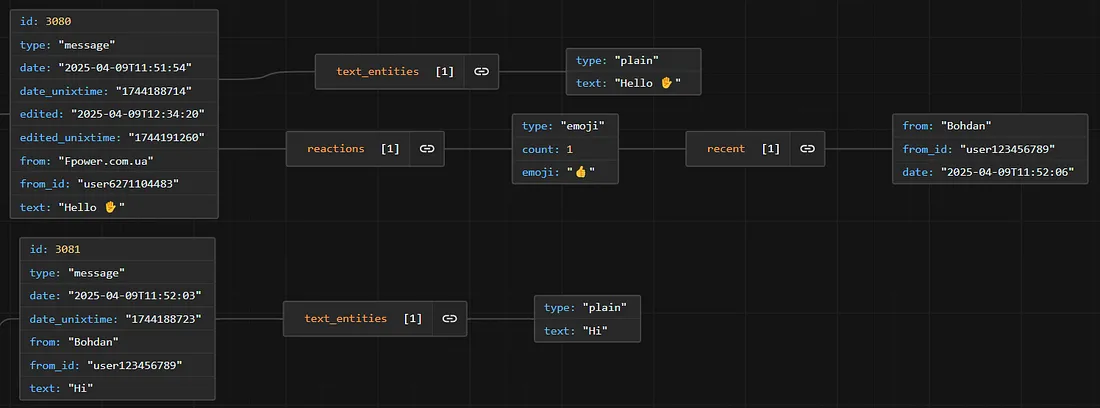This screenshot has height=408, width=1100.
Task: Select from "Fpower.com.ua" row
Action: pos(115,161)
